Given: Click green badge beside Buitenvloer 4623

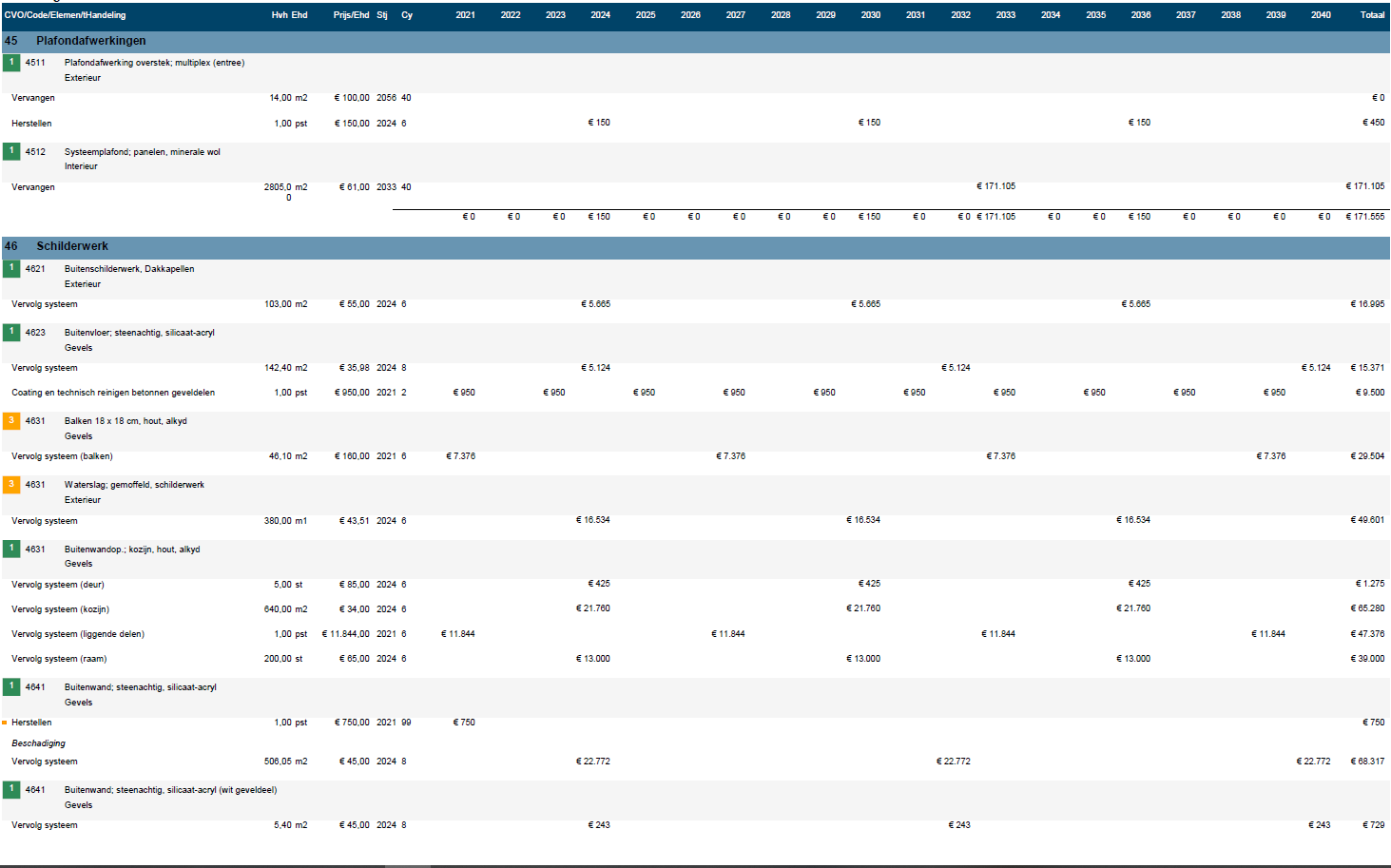Looking at the screenshot, I should coord(11,333).
